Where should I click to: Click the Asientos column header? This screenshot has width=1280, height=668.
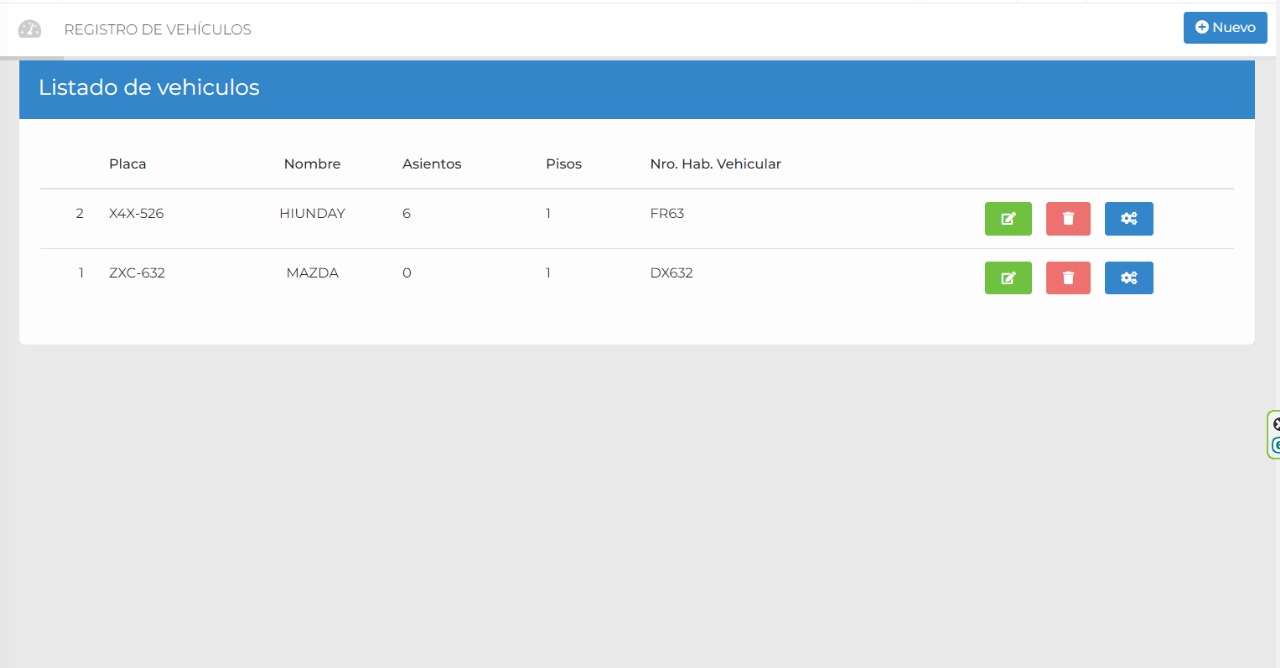click(x=431, y=164)
